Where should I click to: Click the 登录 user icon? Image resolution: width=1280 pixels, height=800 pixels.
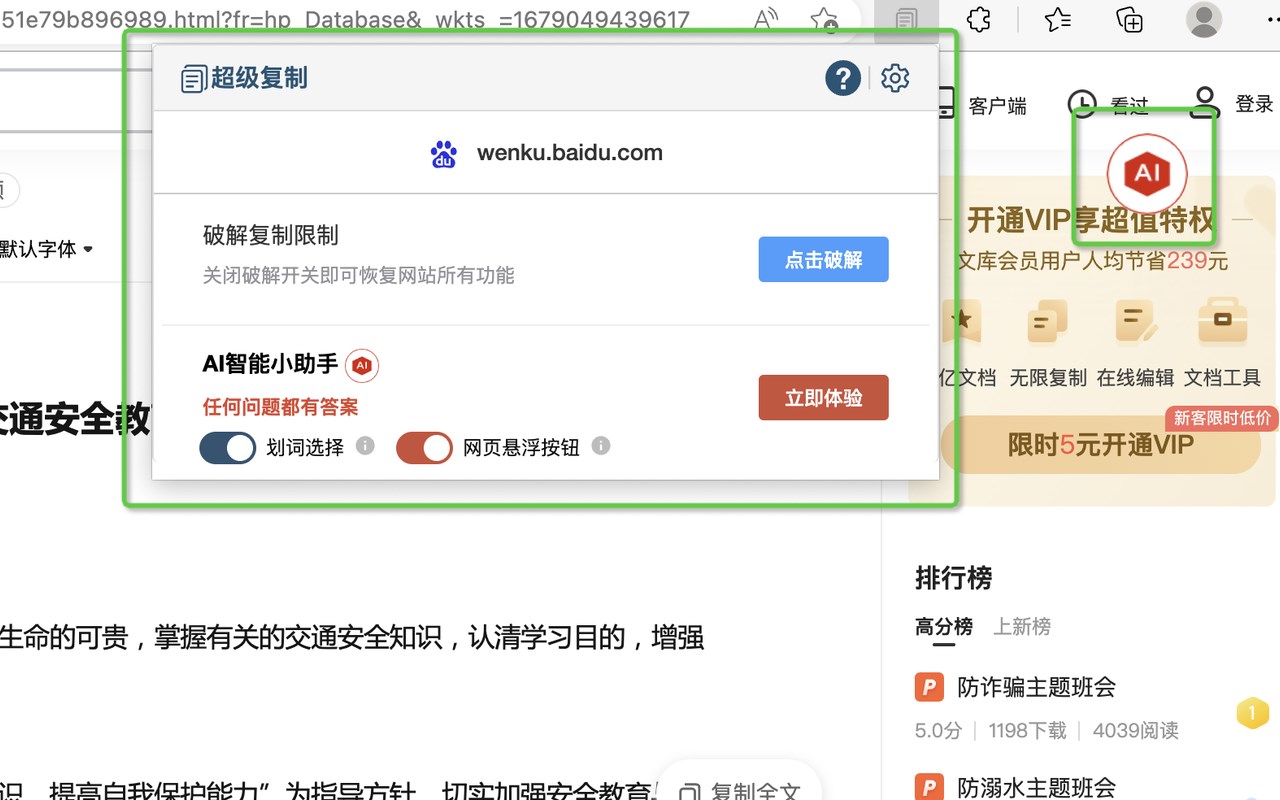click(1204, 102)
